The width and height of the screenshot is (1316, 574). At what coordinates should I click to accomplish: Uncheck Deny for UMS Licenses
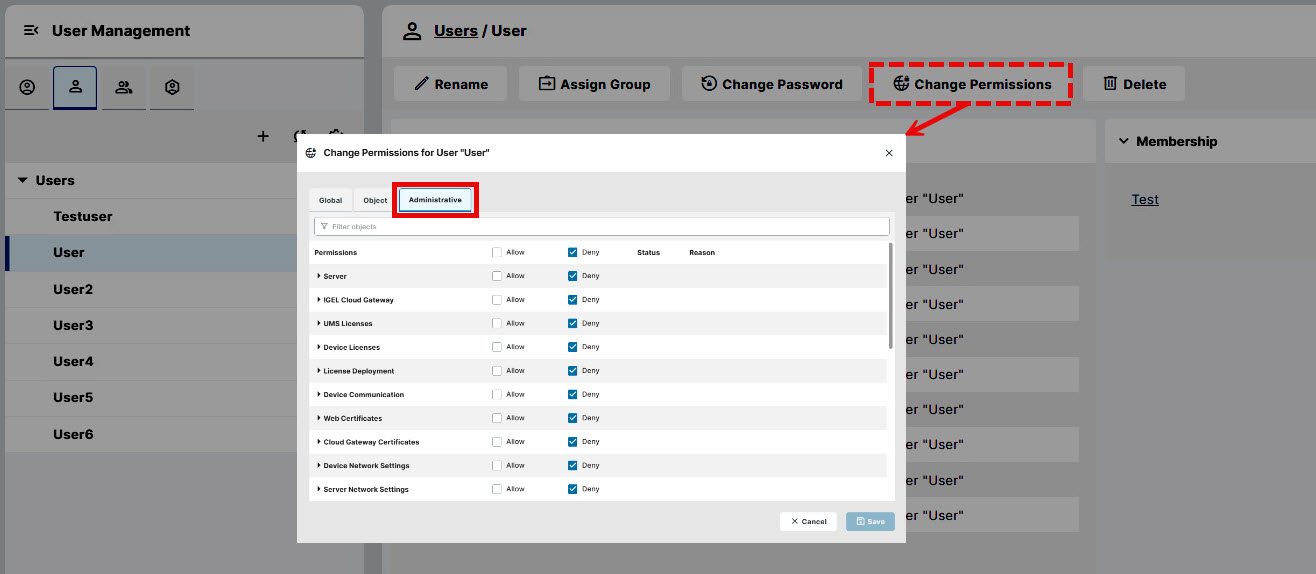coord(573,323)
